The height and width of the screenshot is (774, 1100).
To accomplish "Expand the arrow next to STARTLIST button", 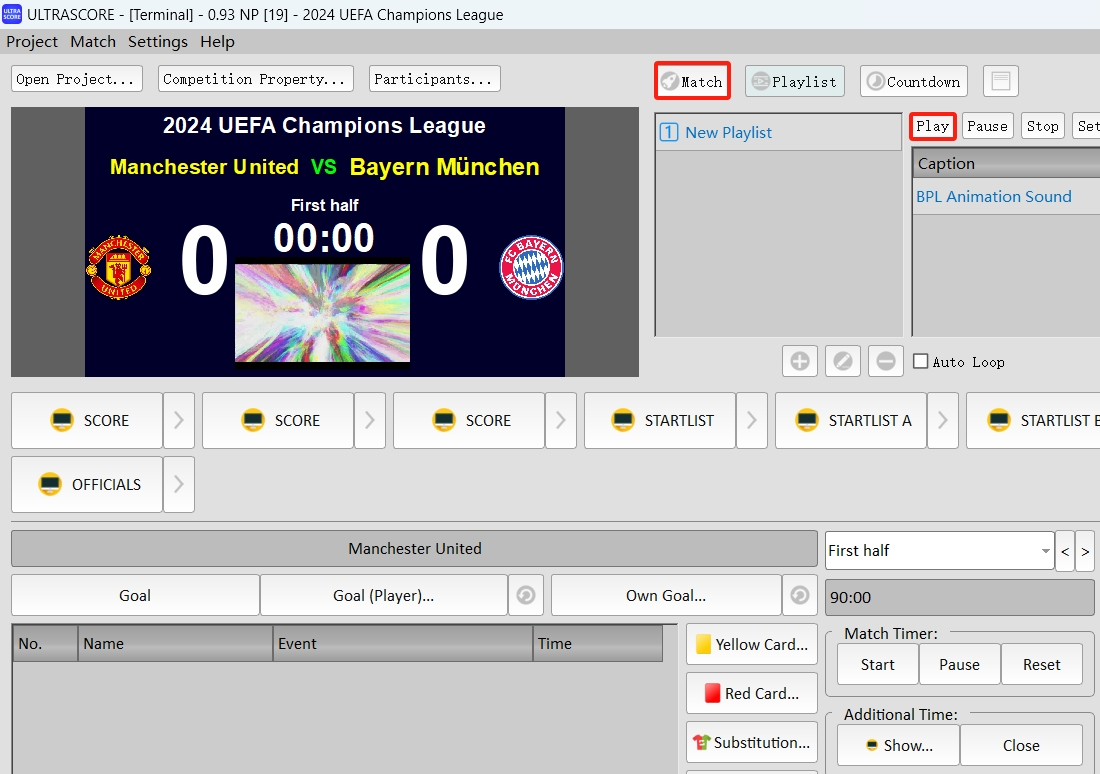I will (752, 420).
